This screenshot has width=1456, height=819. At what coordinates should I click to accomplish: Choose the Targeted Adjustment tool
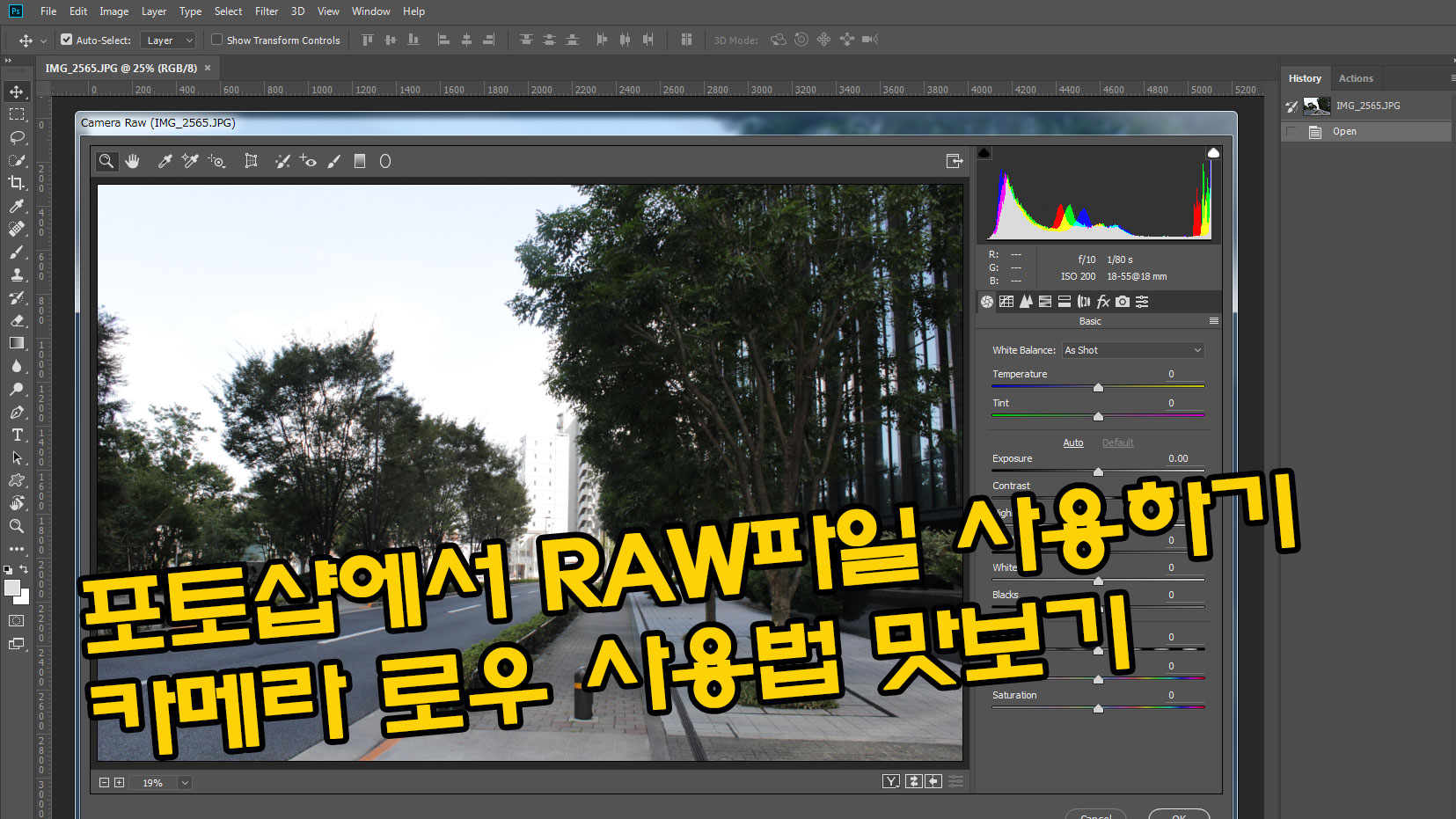pyautogui.click(x=217, y=161)
